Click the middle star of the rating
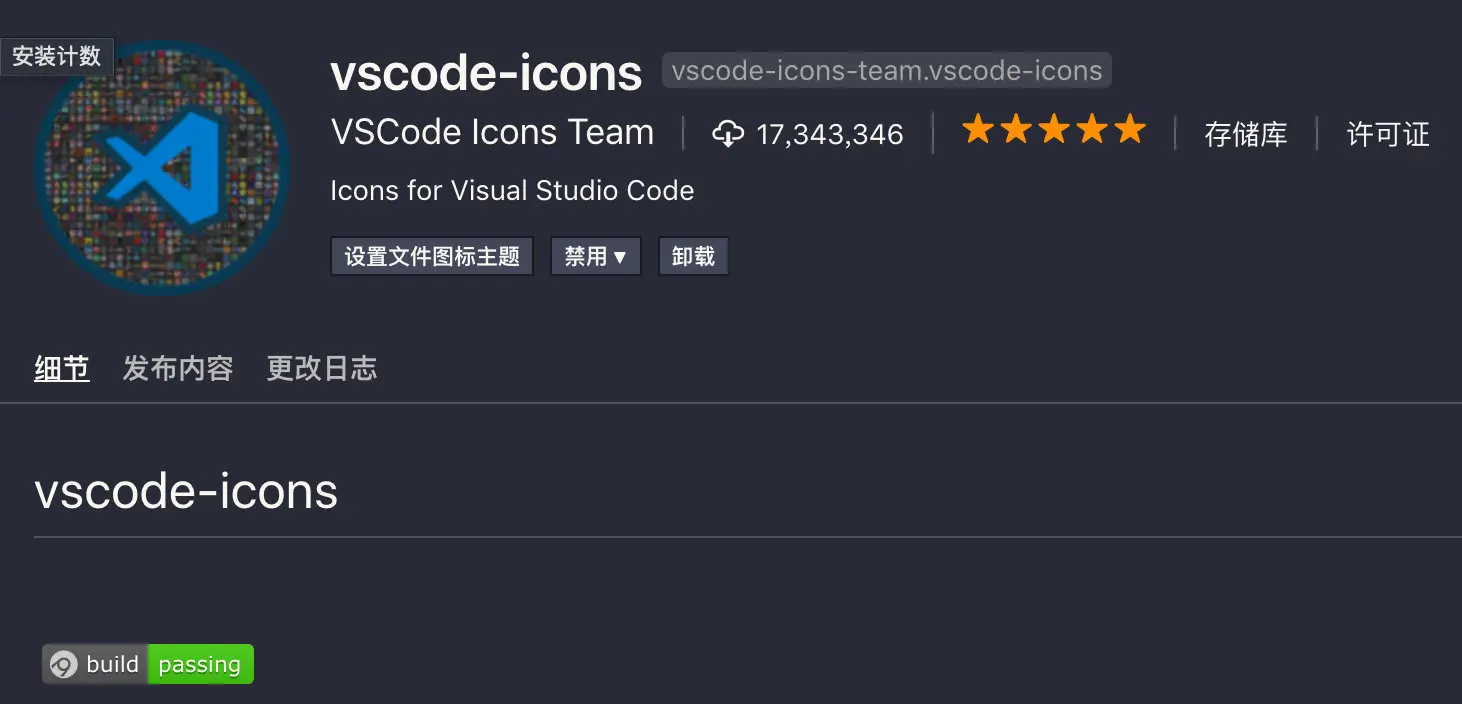 (1053, 128)
